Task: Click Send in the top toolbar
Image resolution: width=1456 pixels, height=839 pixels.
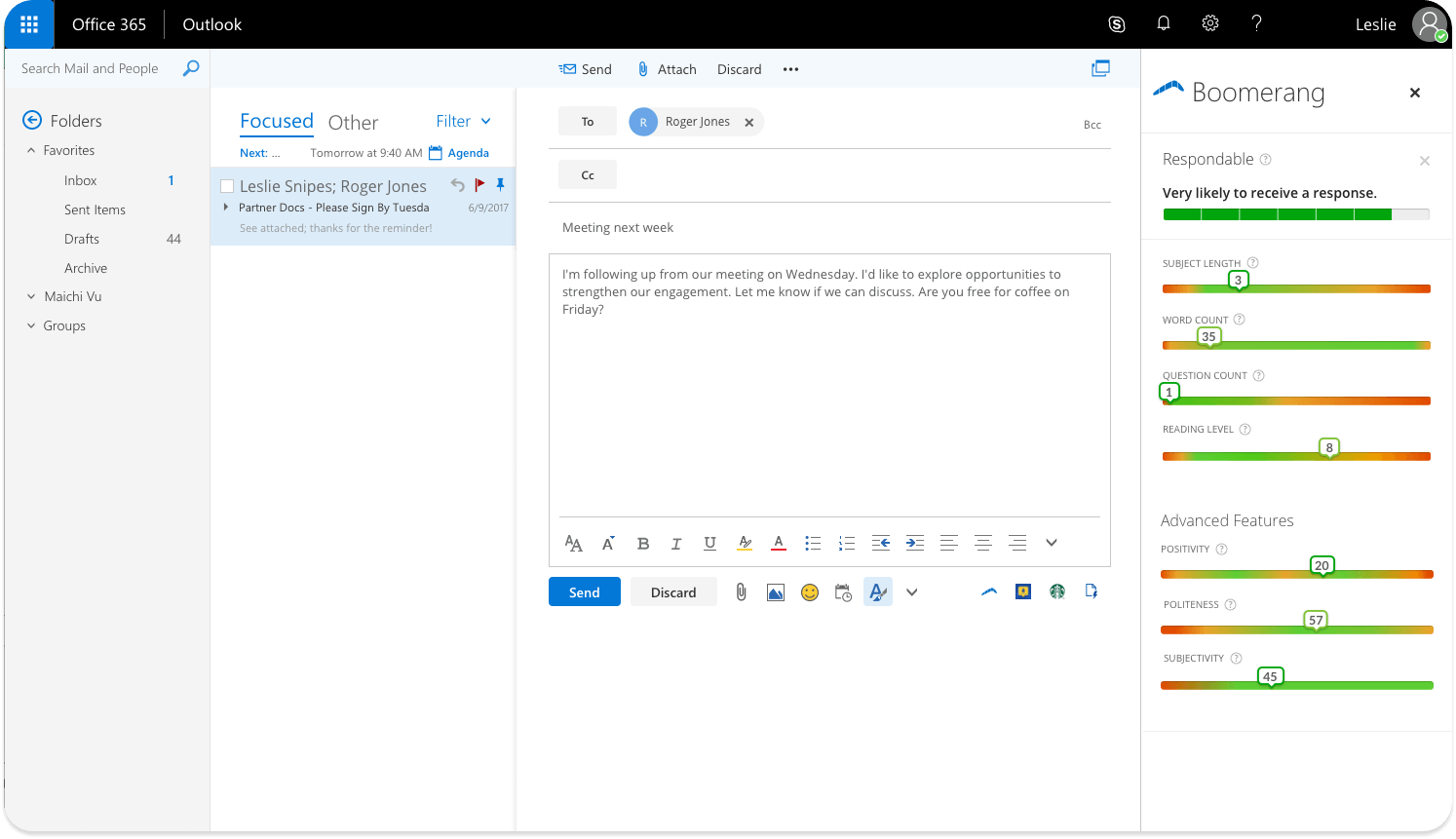Action: click(586, 69)
